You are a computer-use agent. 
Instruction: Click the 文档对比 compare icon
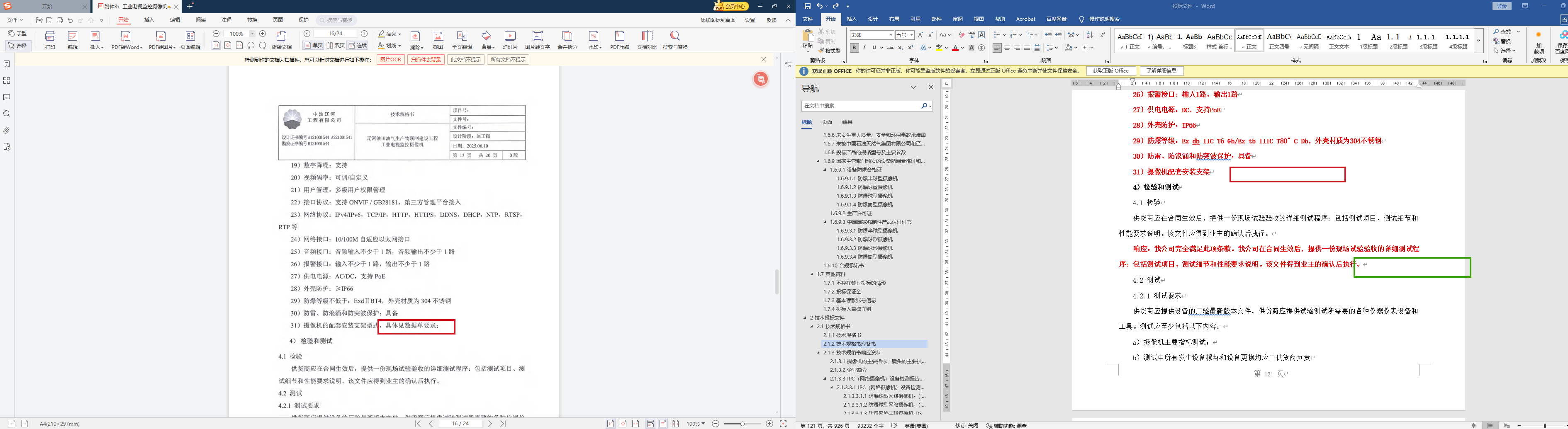646,36
